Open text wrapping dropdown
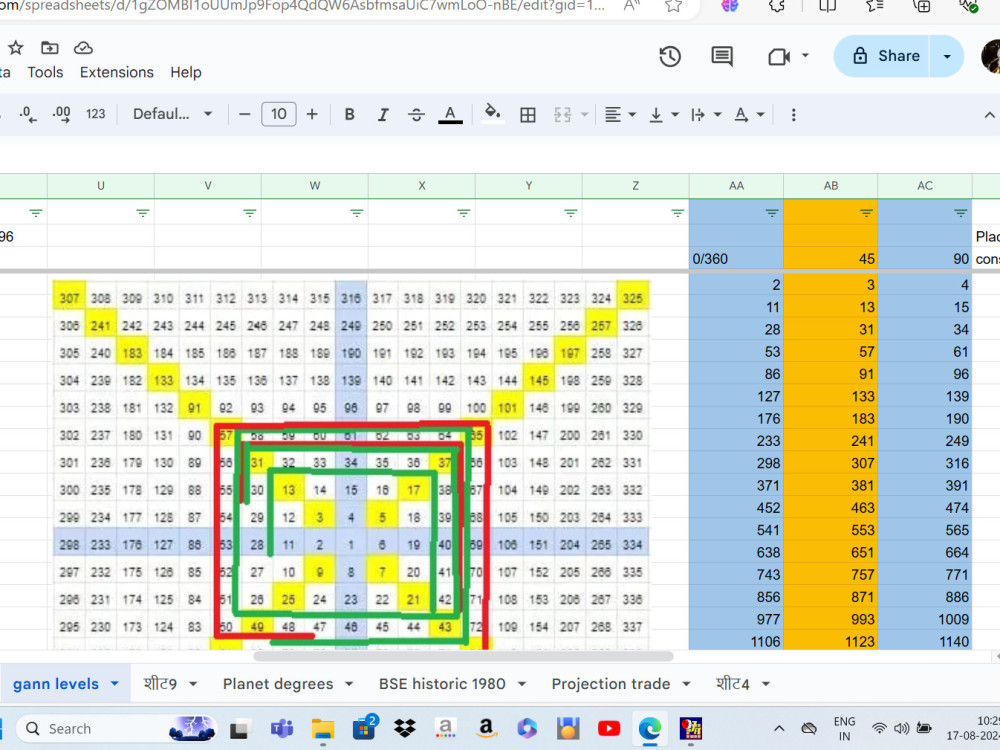1000x750 pixels. (706, 115)
